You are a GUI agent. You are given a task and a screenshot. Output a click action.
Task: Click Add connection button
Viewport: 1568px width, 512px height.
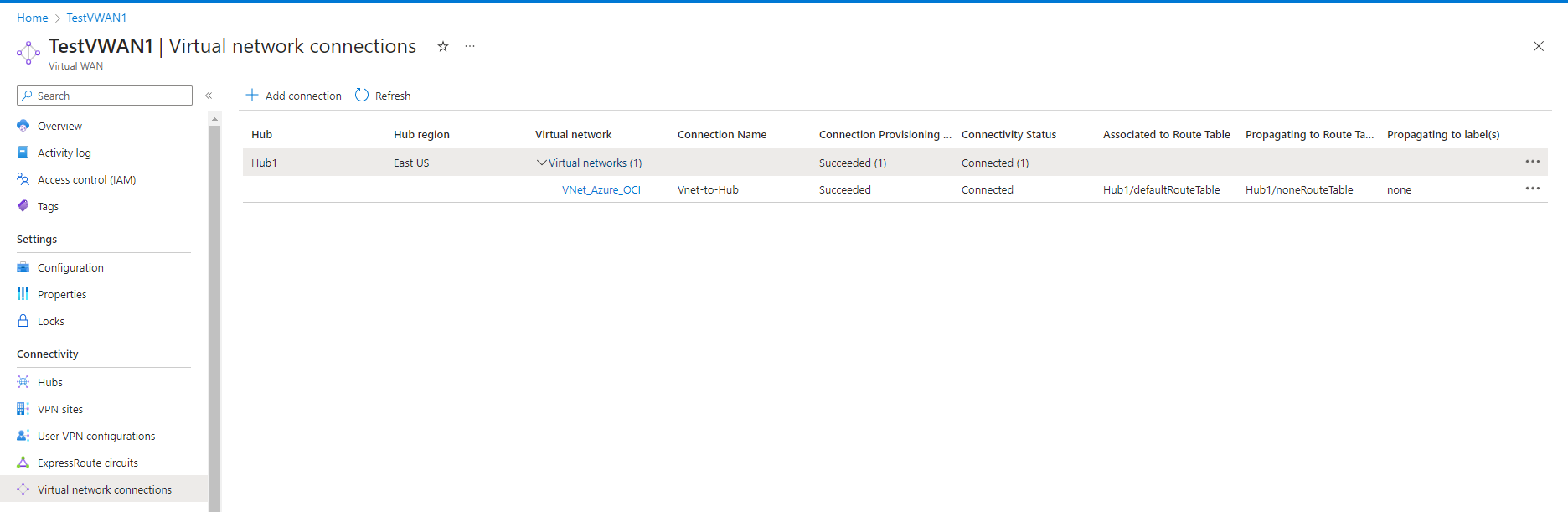pyautogui.click(x=294, y=96)
